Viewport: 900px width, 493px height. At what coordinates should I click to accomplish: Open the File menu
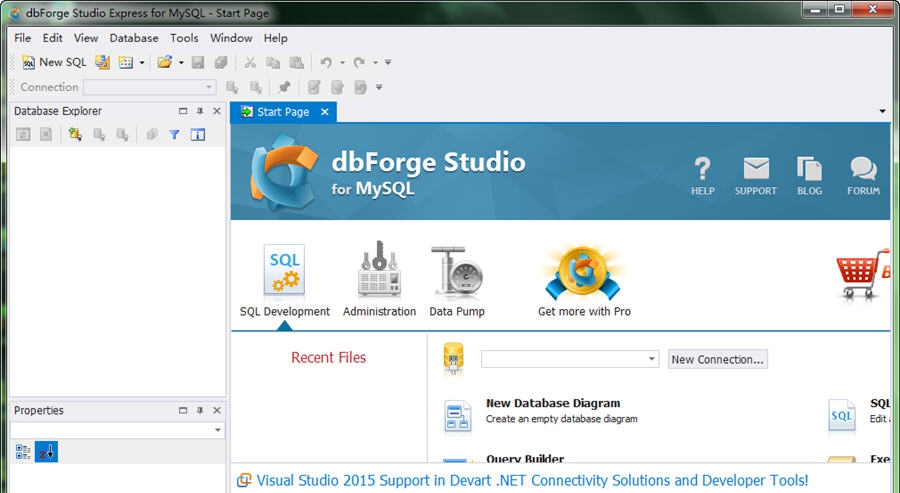click(22, 38)
